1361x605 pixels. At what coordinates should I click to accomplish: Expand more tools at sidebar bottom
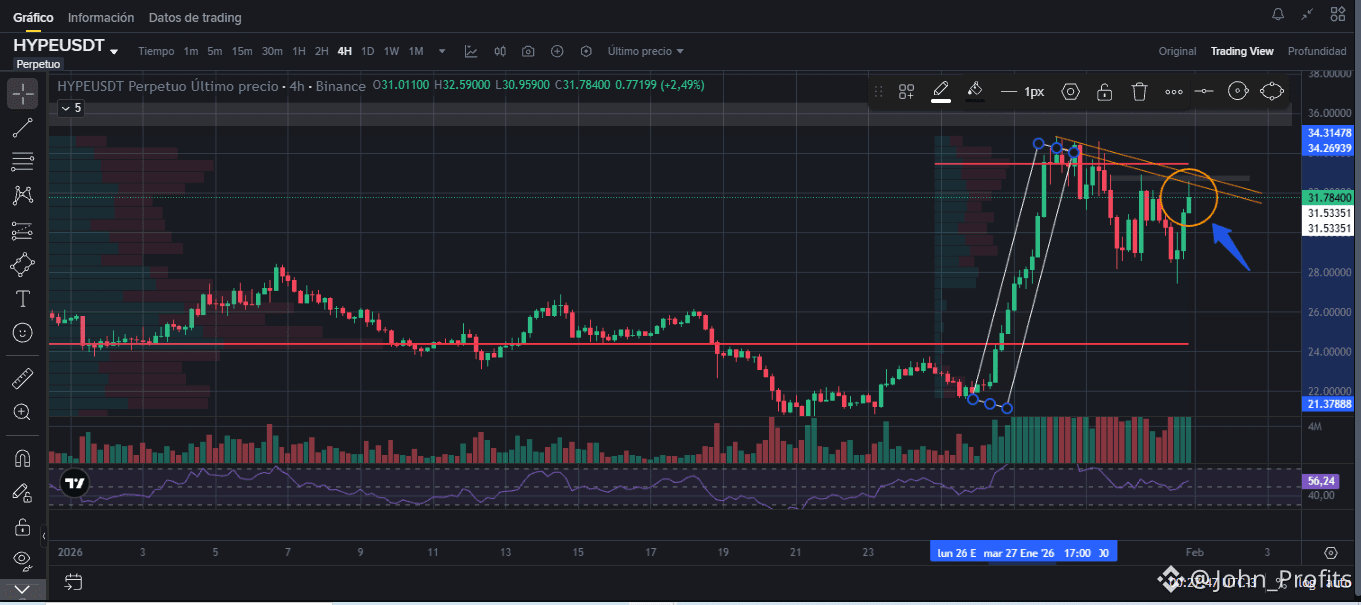(22, 590)
